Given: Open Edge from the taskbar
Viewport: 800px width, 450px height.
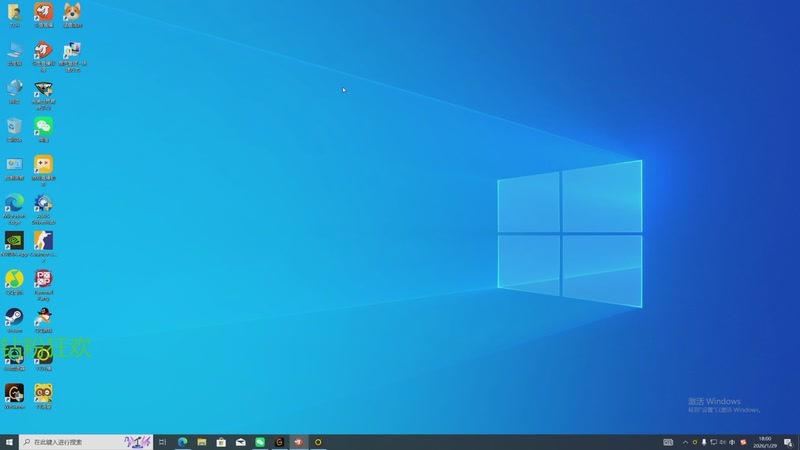Looking at the screenshot, I should [x=182, y=442].
